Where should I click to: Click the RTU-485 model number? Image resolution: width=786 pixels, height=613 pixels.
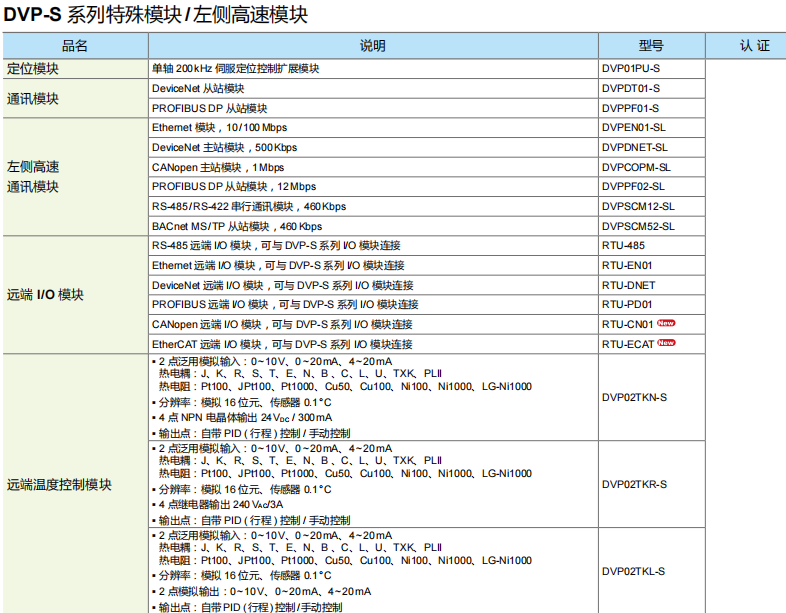point(623,245)
